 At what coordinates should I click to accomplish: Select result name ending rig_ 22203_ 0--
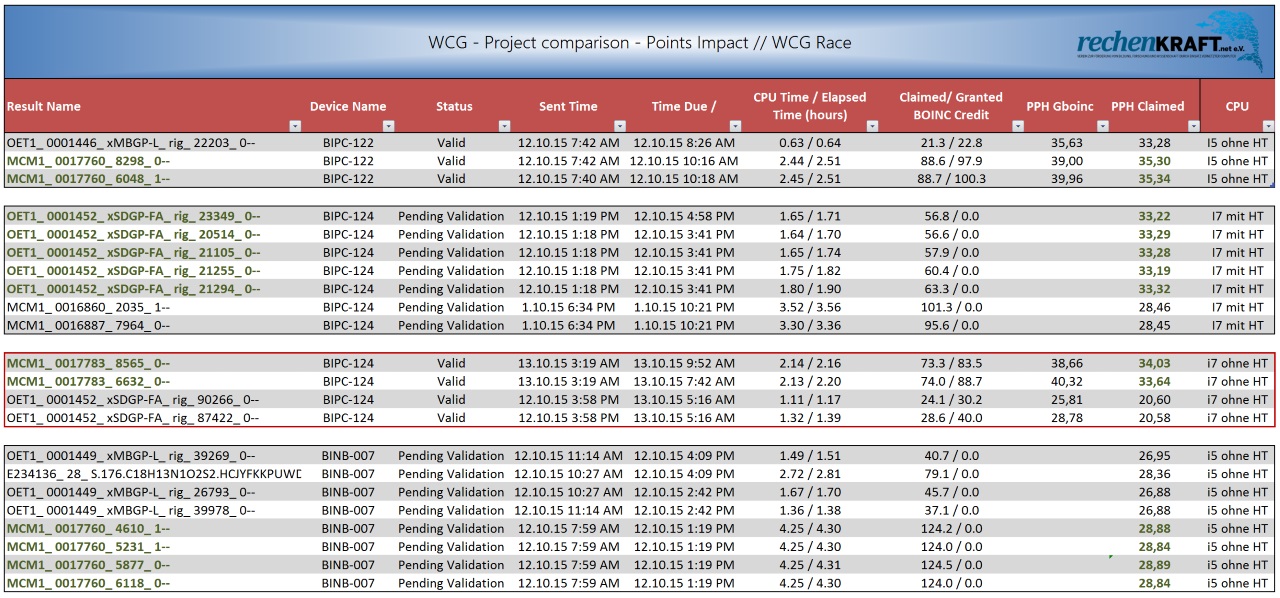131,143
